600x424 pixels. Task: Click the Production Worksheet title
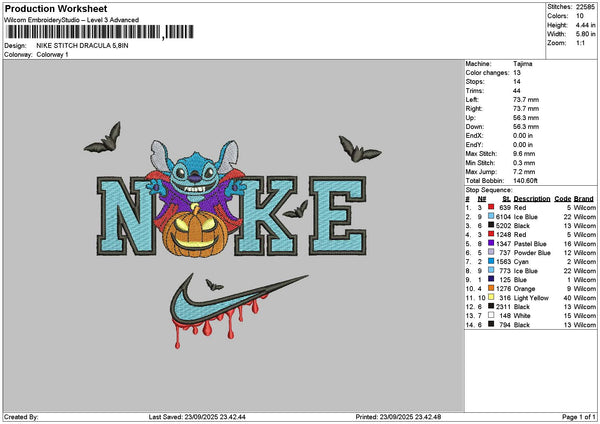pos(56,8)
